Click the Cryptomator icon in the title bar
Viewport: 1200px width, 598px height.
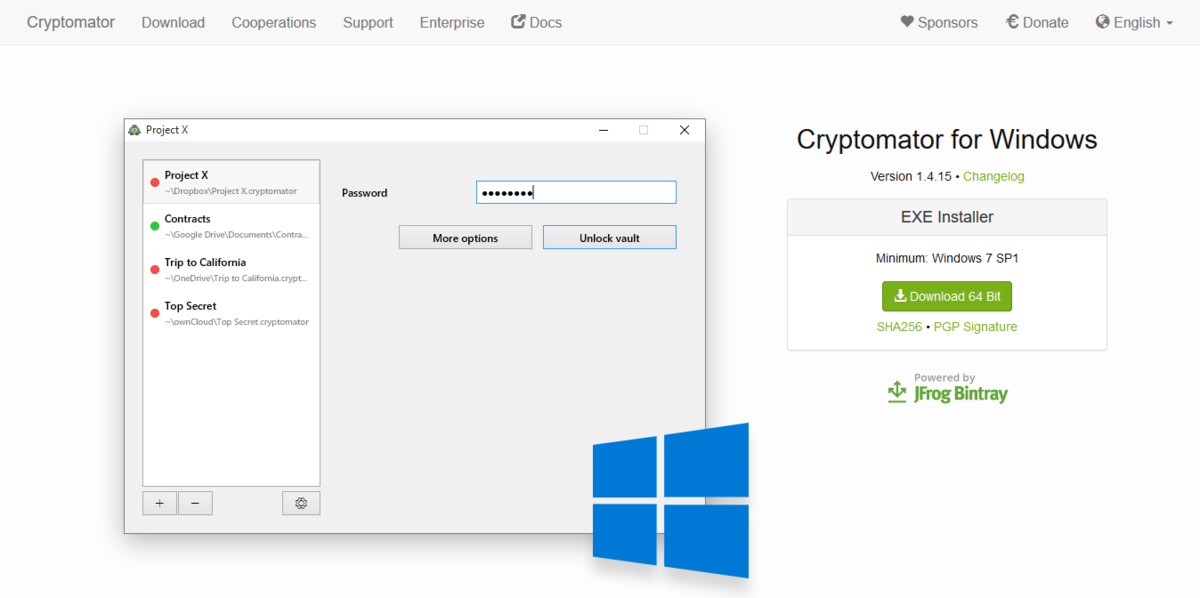[135, 130]
